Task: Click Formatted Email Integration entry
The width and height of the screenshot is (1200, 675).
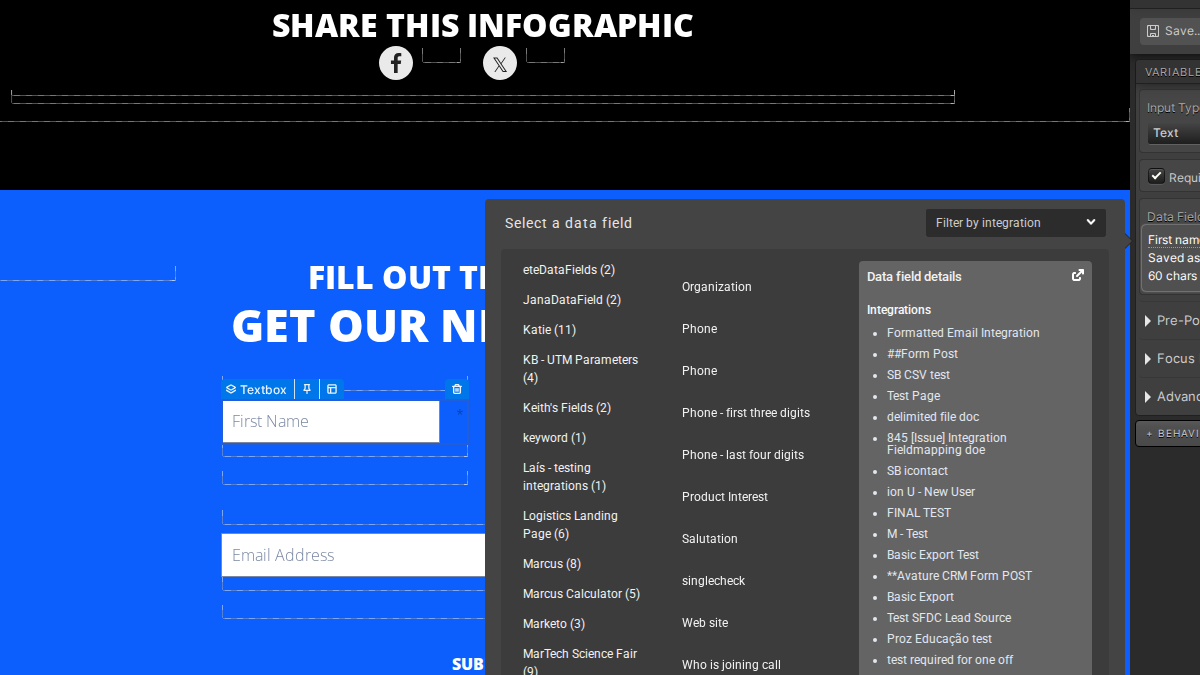Action: click(963, 333)
